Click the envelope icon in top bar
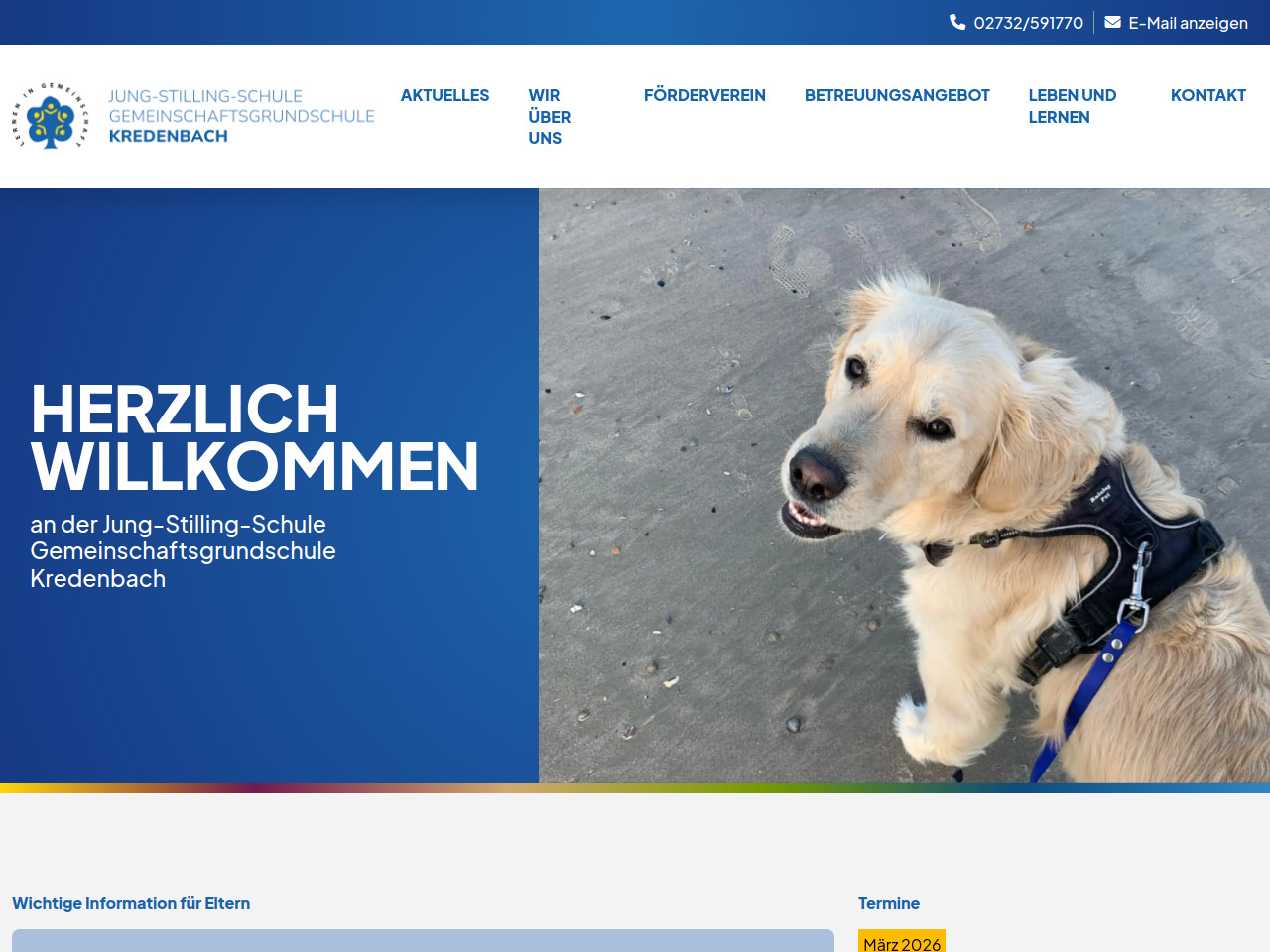The width and height of the screenshot is (1270, 952). coord(1112,22)
